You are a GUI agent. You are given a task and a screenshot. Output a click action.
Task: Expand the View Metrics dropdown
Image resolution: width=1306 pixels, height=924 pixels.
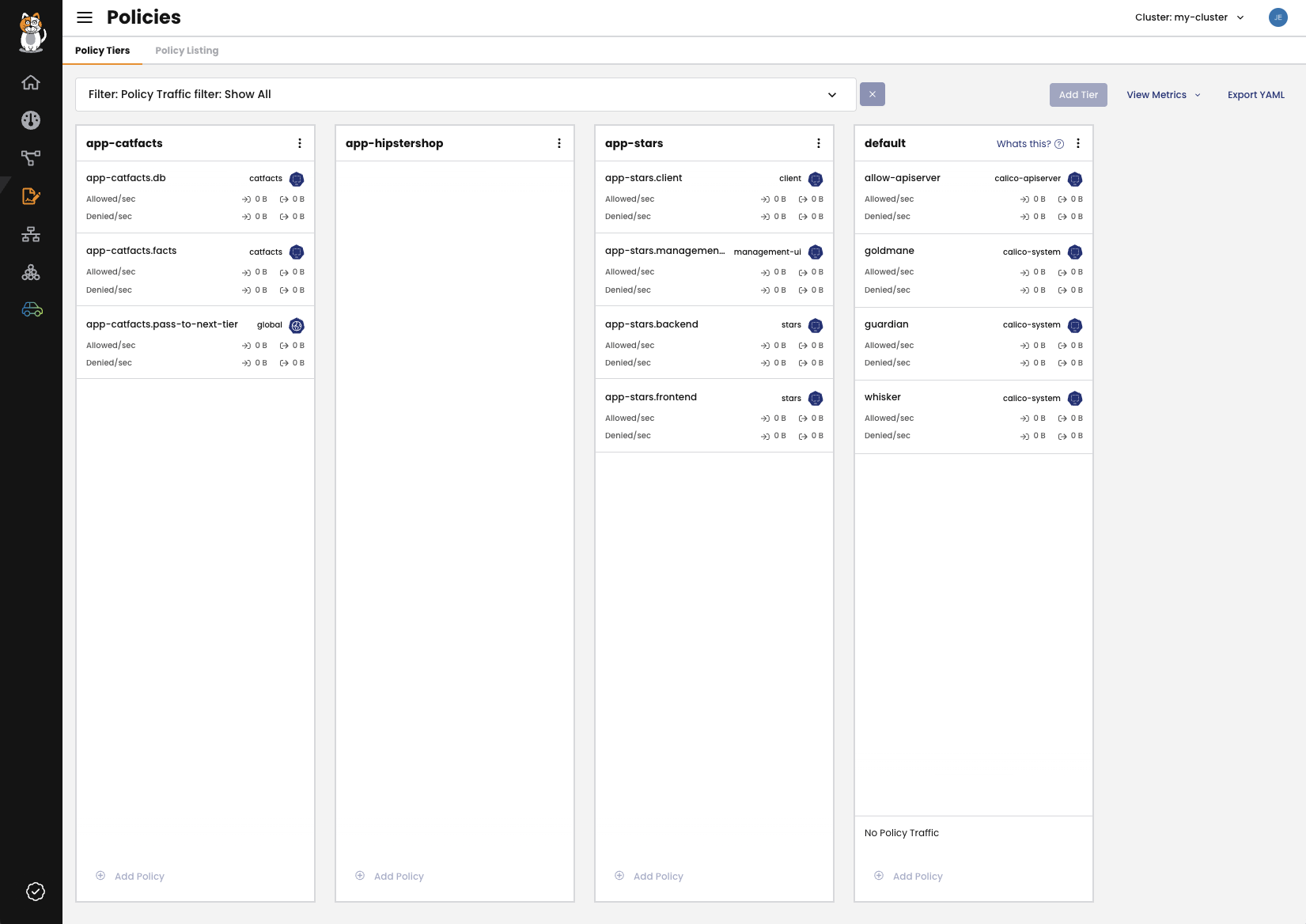pos(1164,95)
